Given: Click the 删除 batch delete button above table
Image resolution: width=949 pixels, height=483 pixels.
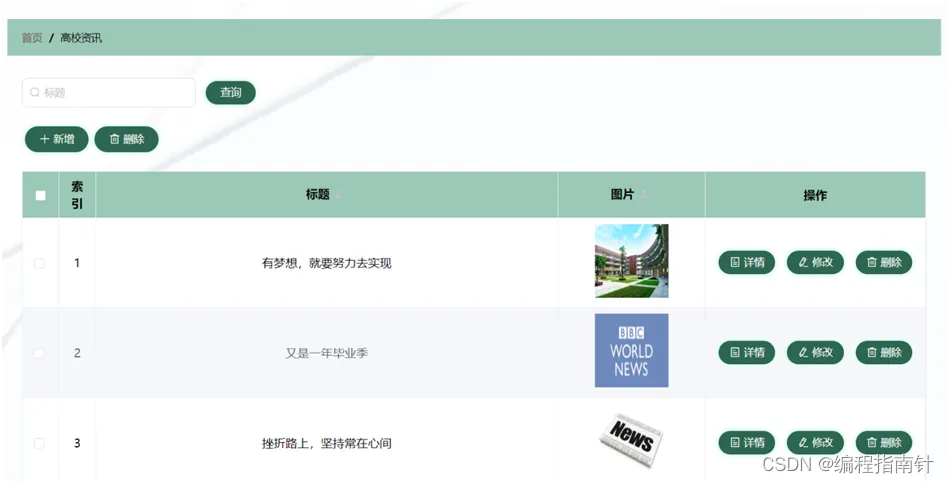Looking at the screenshot, I should pos(126,139).
